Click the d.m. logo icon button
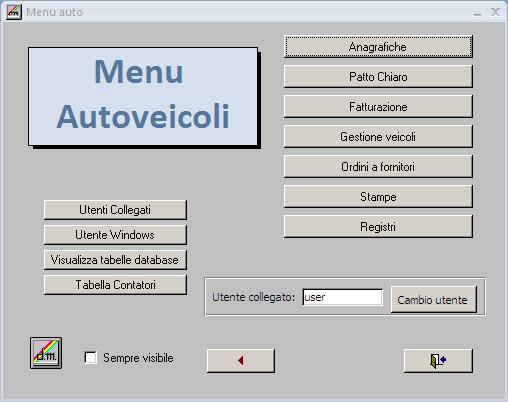508x402 pixels. 46,353
